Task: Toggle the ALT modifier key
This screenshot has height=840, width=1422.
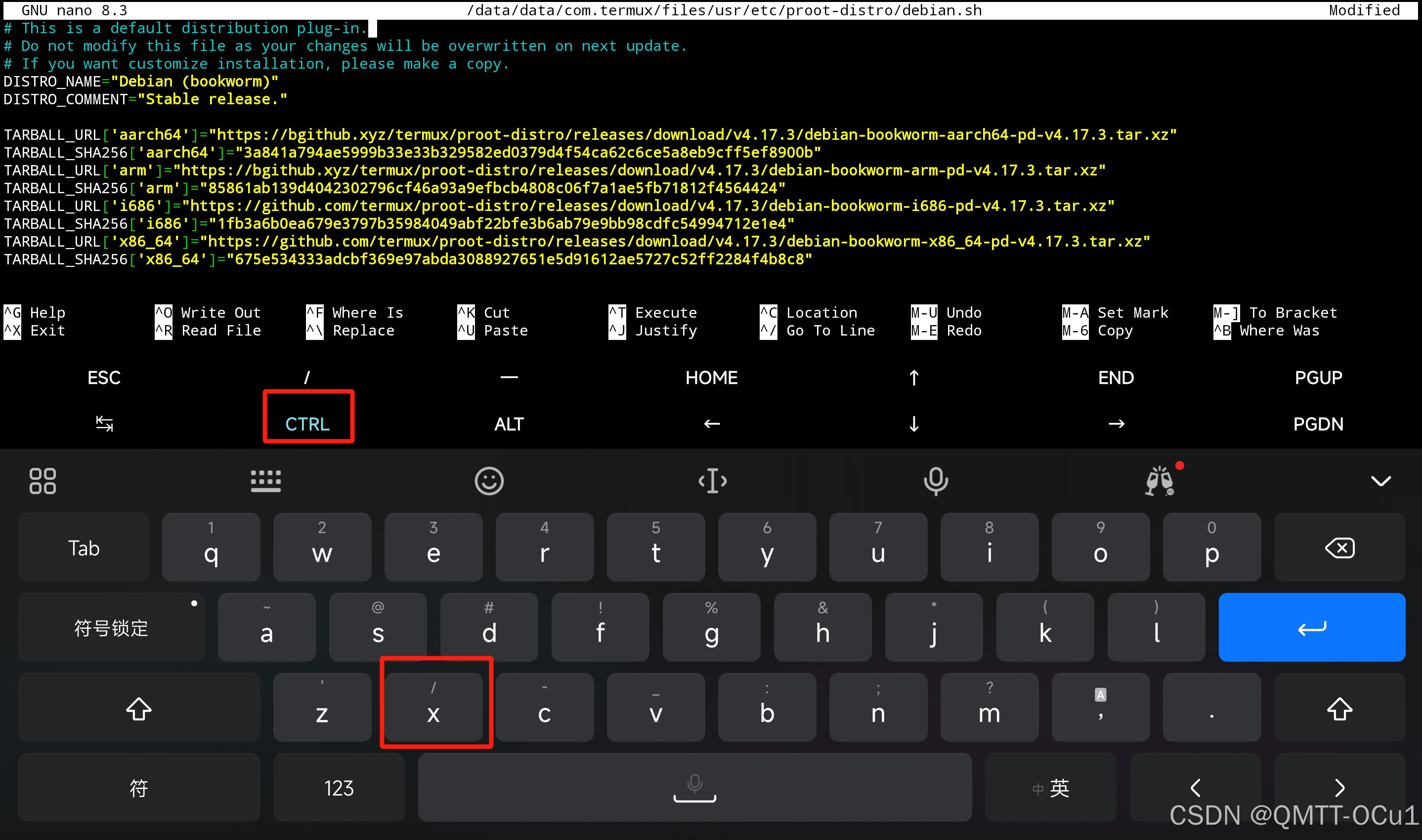Action: [x=509, y=424]
